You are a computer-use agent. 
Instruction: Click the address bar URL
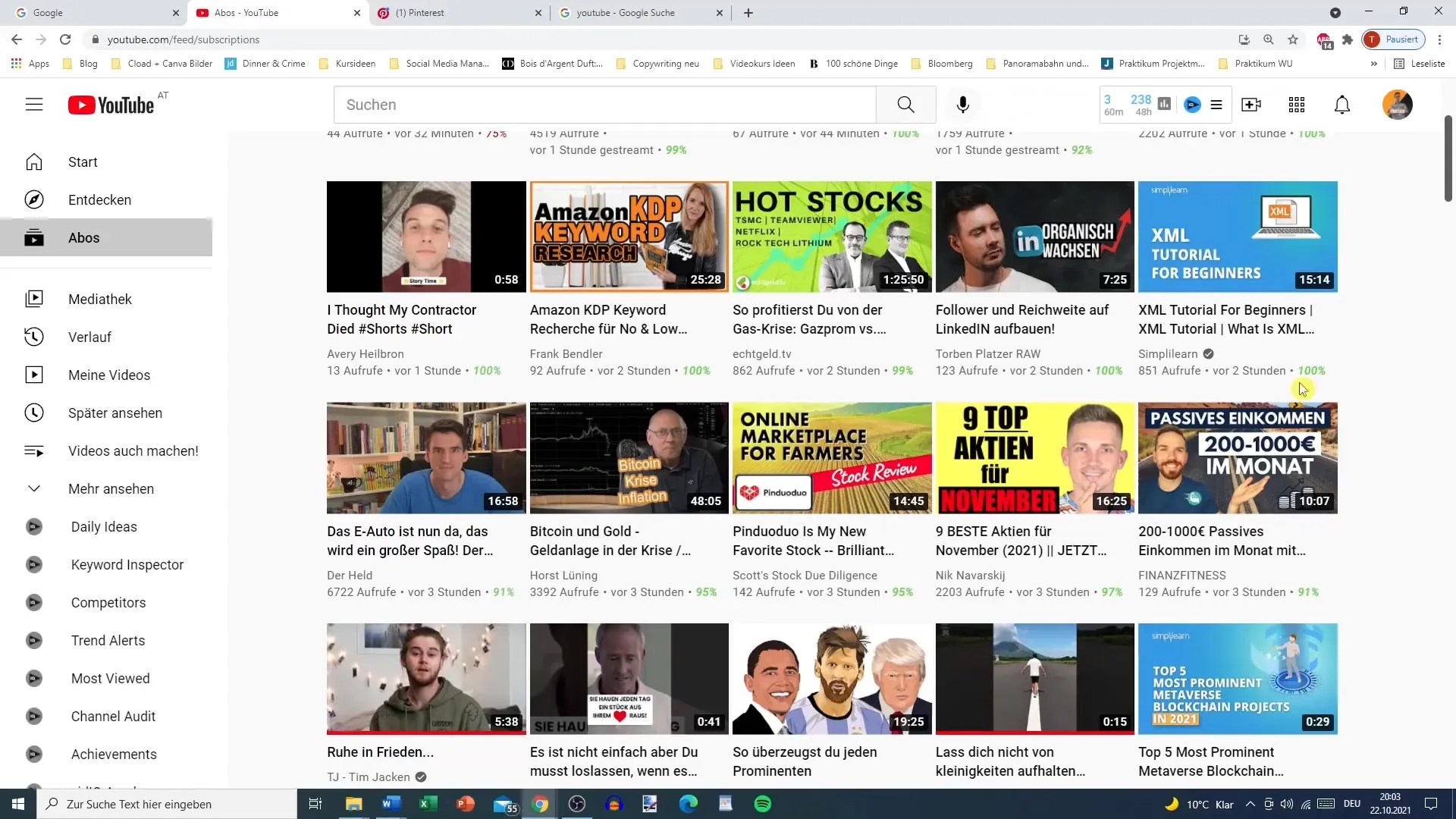coord(184,39)
